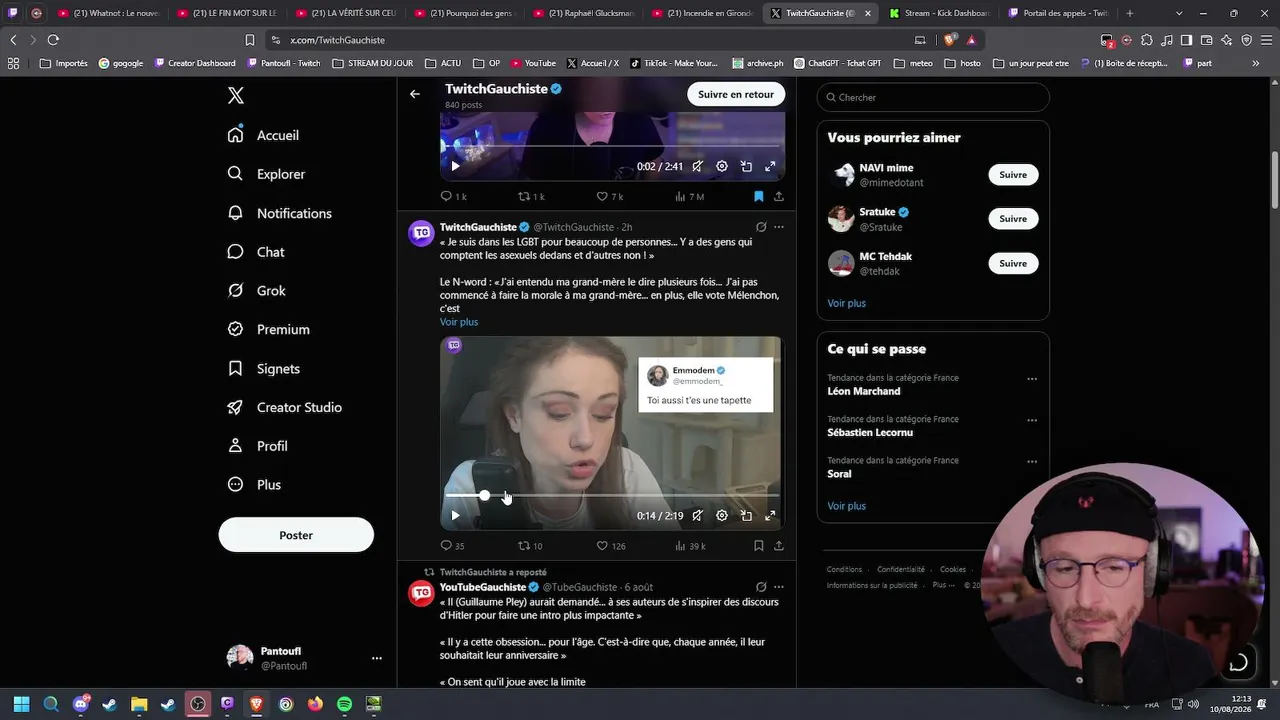Open the Emmodem video thumbnail
Screen dimensions: 1280x720
point(611,433)
